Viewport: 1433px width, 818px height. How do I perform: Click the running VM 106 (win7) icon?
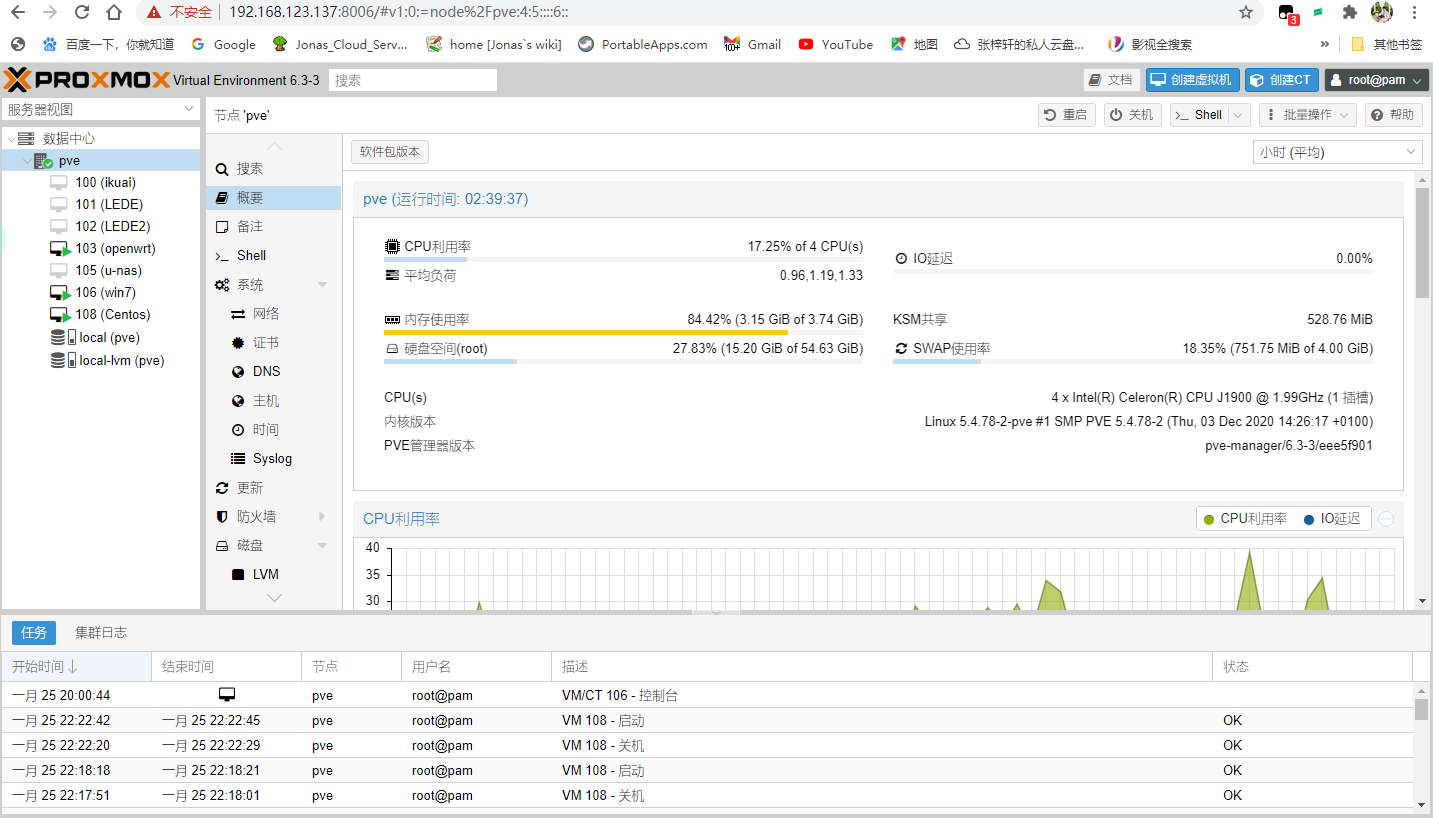(59, 293)
